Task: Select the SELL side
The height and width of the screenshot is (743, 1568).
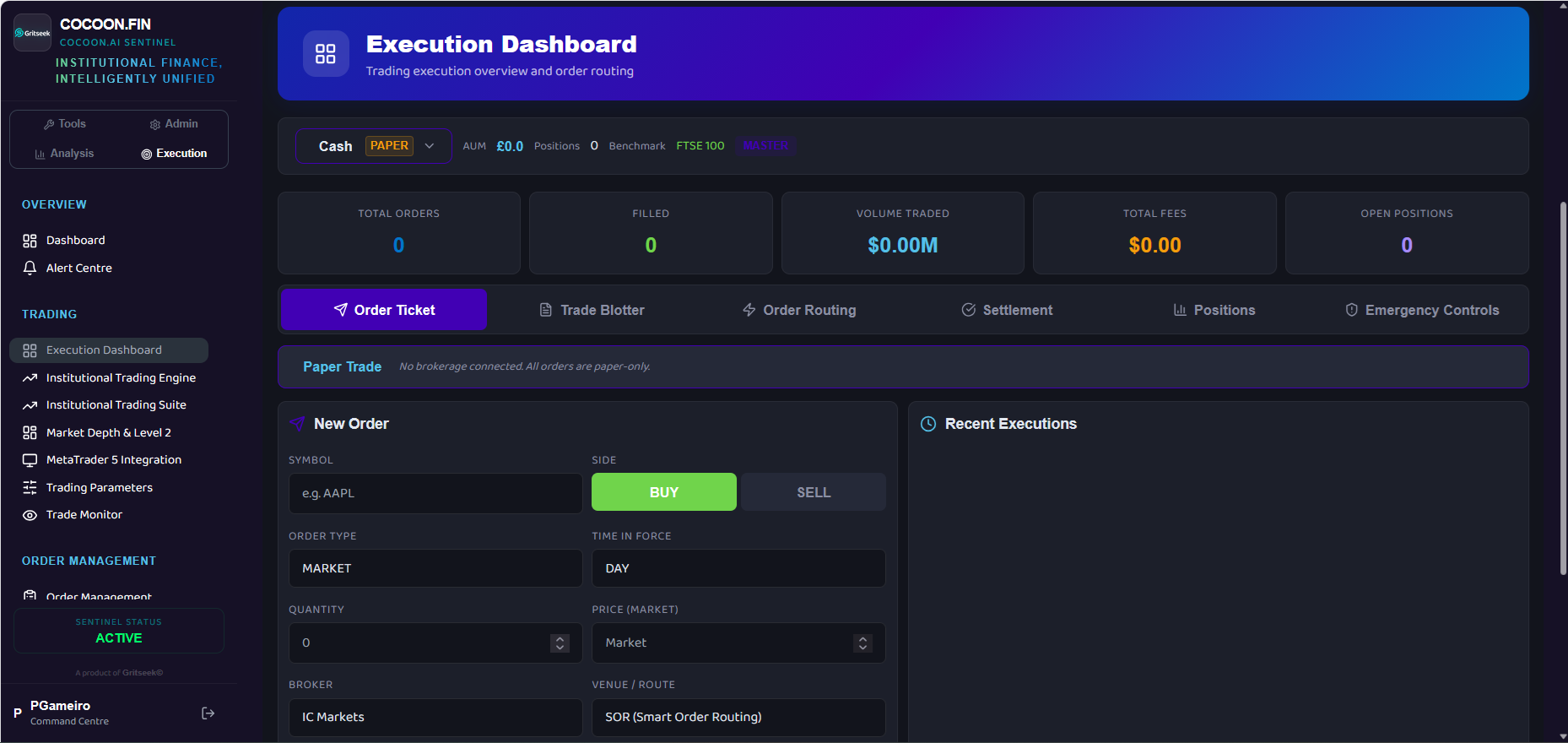Action: [814, 492]
